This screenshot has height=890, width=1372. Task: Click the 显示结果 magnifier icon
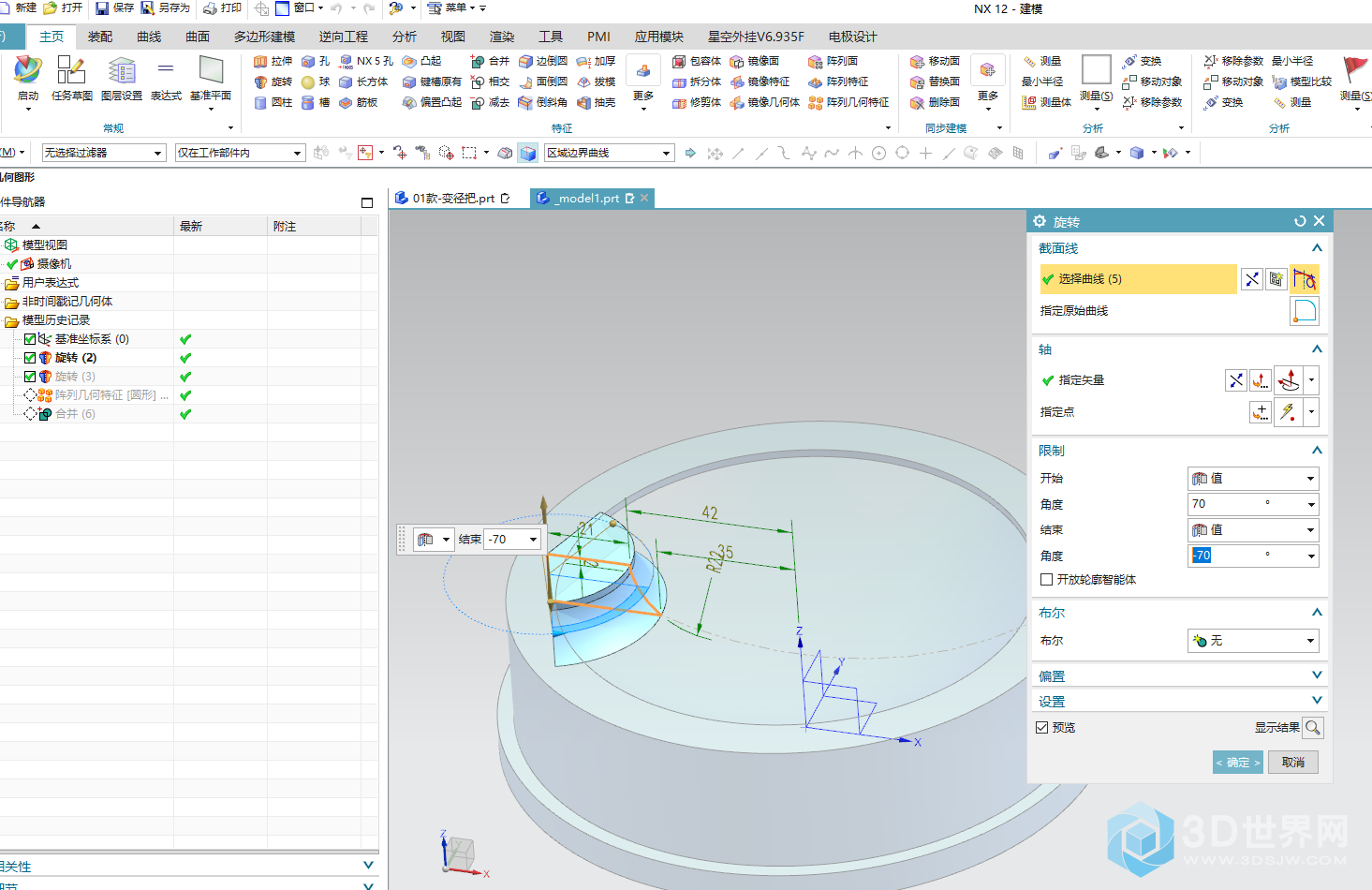coord(1313,727)
